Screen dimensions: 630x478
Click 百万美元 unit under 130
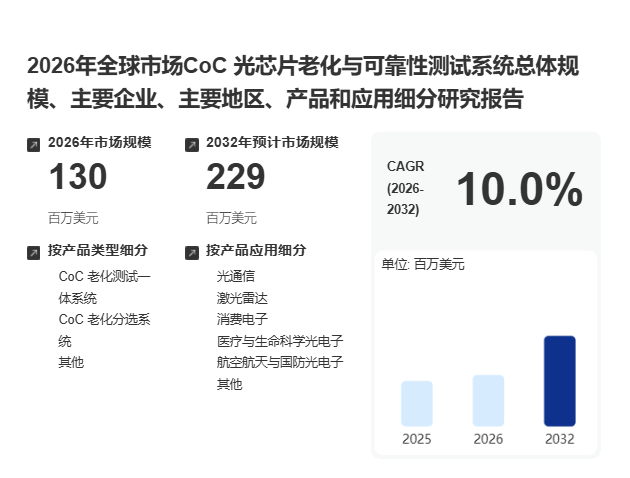tap(73, 218)
